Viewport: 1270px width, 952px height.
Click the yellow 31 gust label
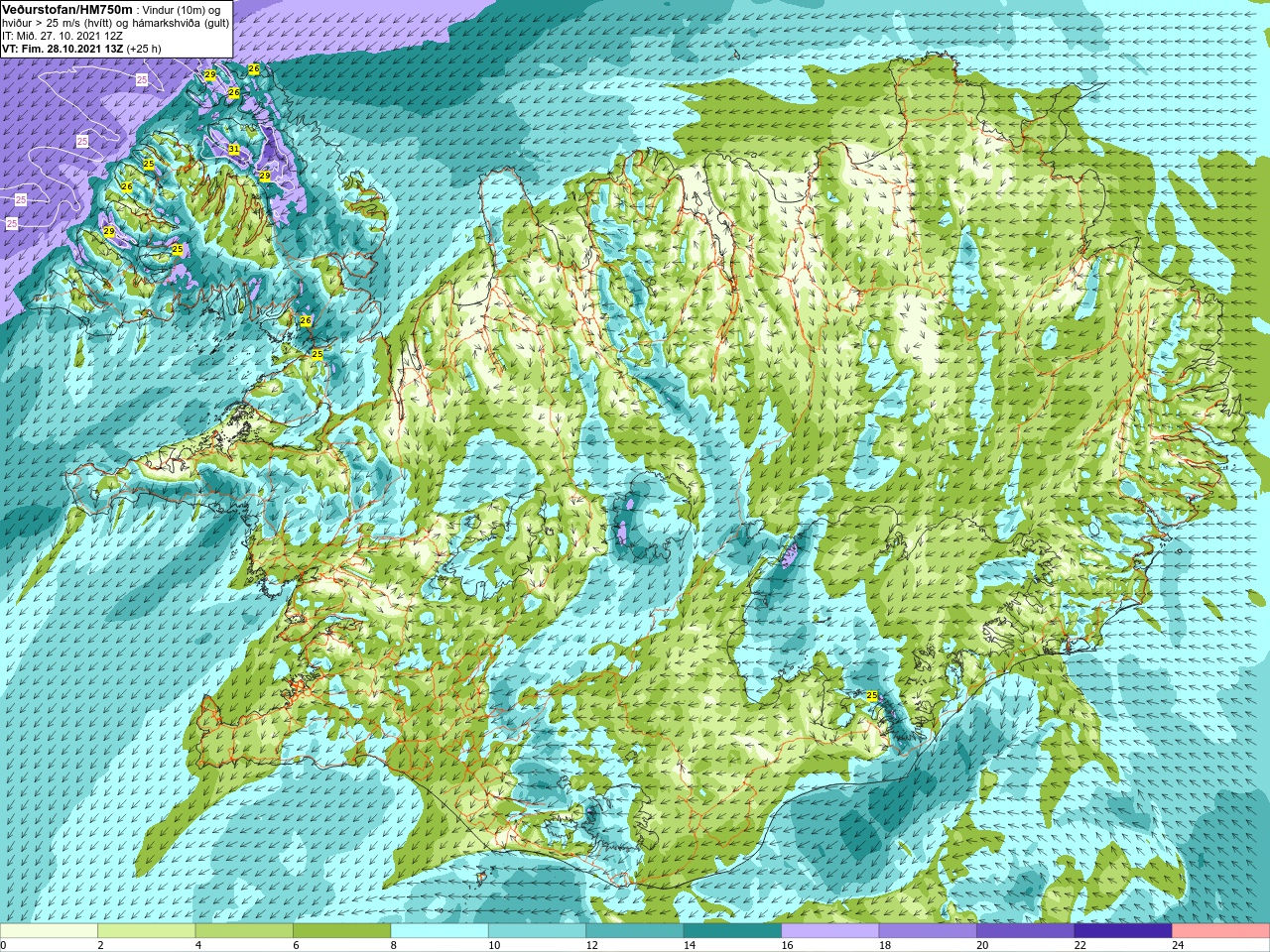[233, 149]
